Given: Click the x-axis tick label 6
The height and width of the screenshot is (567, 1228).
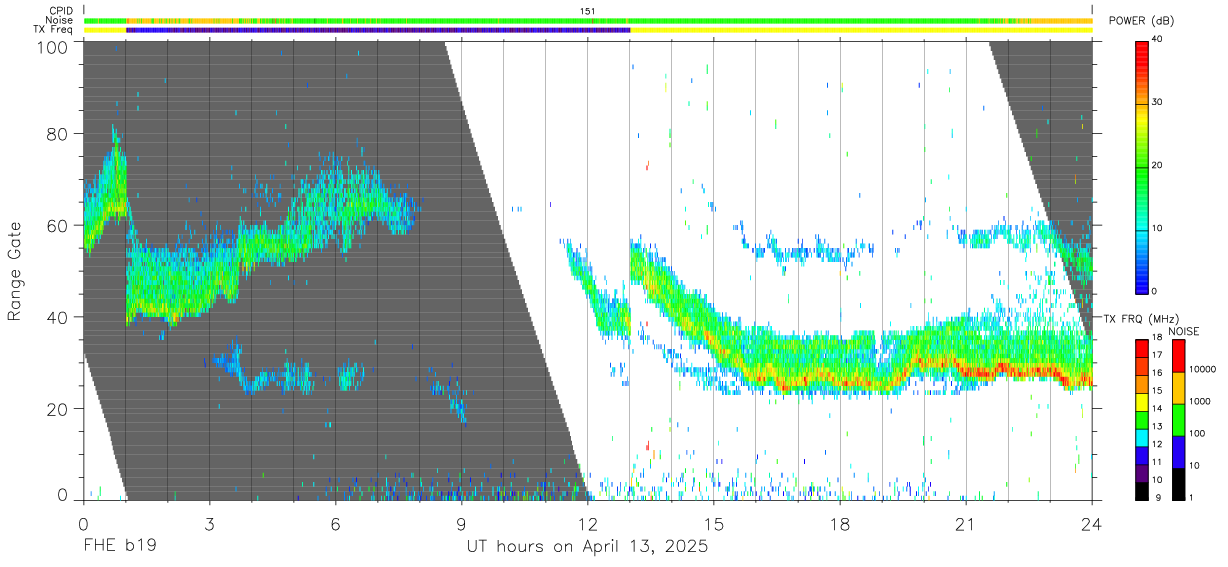Looking at the screenshot, I should [x=335, y=524].
